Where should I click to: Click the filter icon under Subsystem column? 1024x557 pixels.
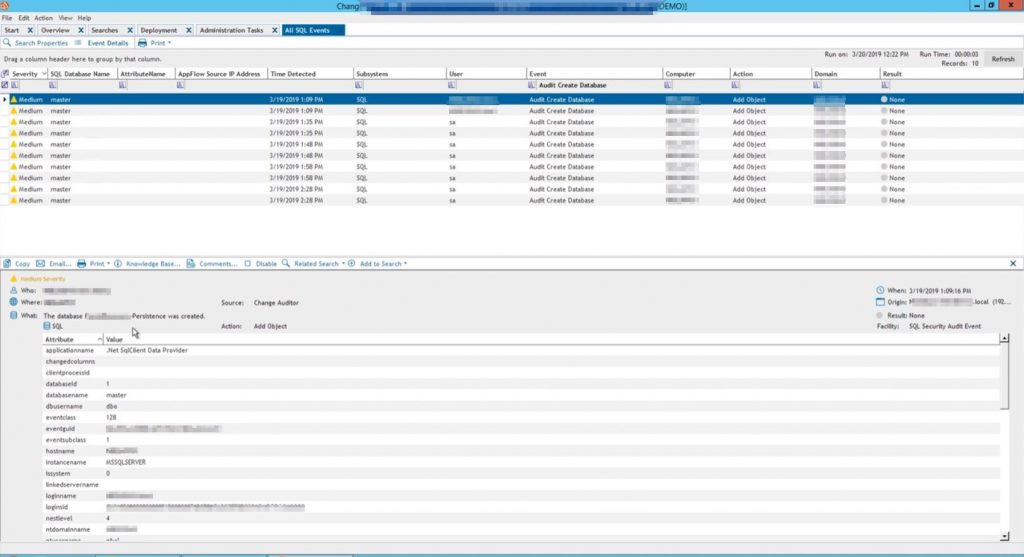pyautogui.click(x=359, y=85)
